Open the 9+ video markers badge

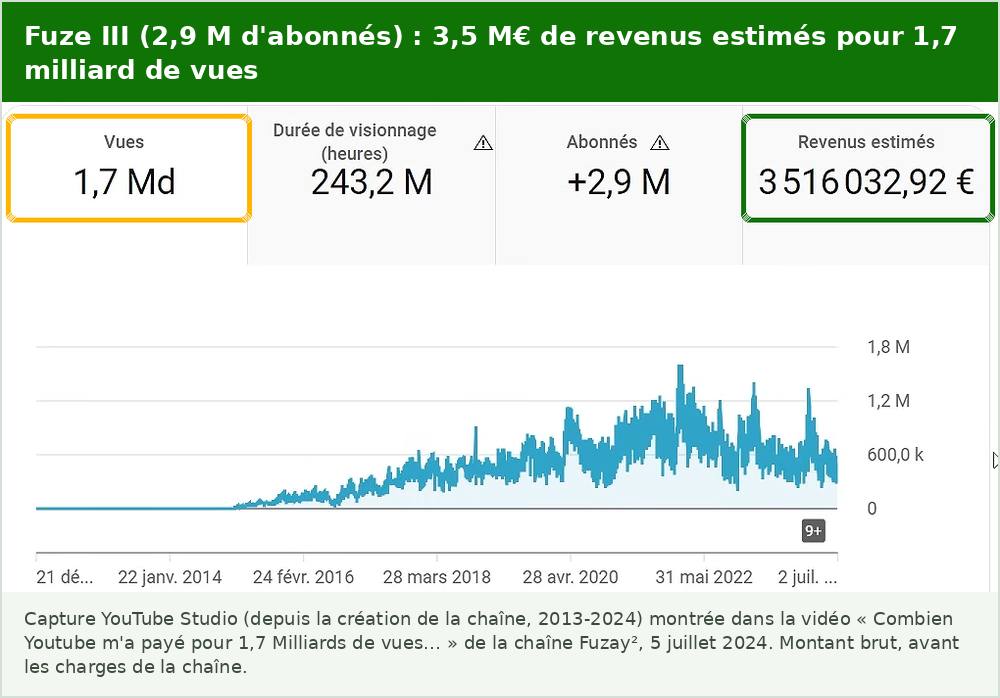click(813, 531)
